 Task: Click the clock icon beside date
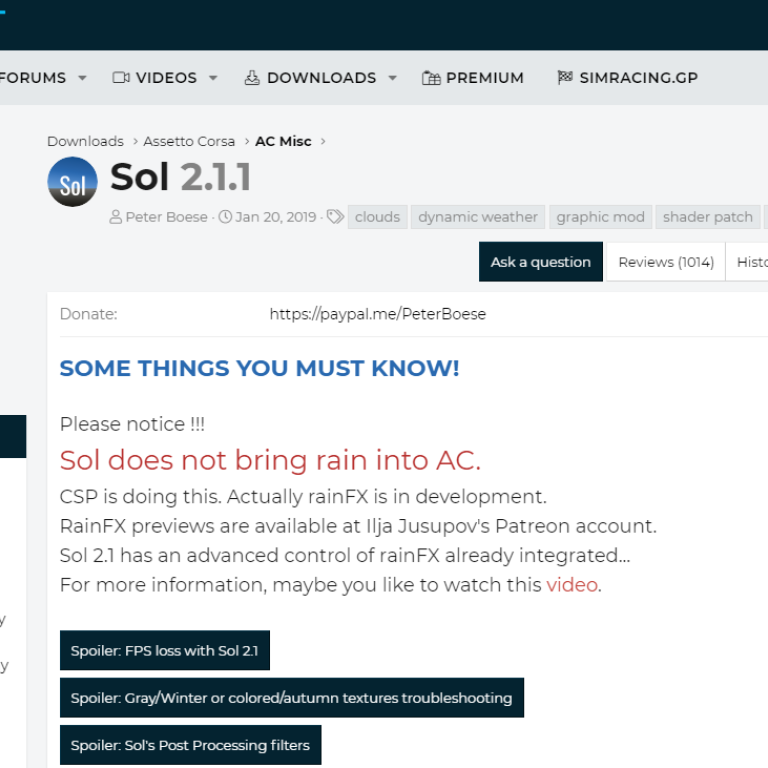click(x=225, y=217)
